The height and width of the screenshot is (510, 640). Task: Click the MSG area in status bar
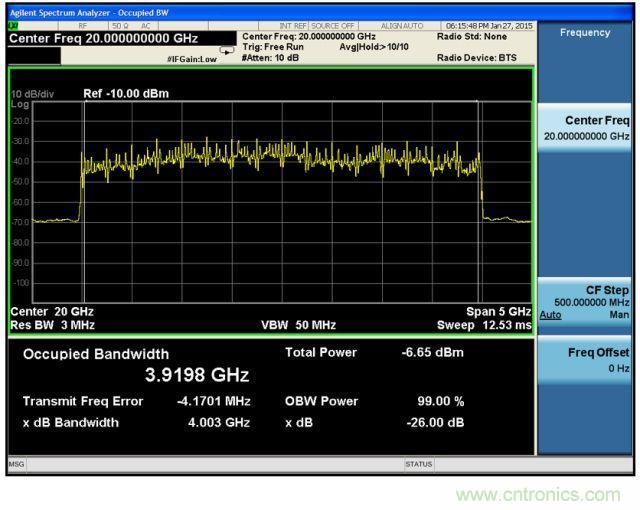(18, 464)
